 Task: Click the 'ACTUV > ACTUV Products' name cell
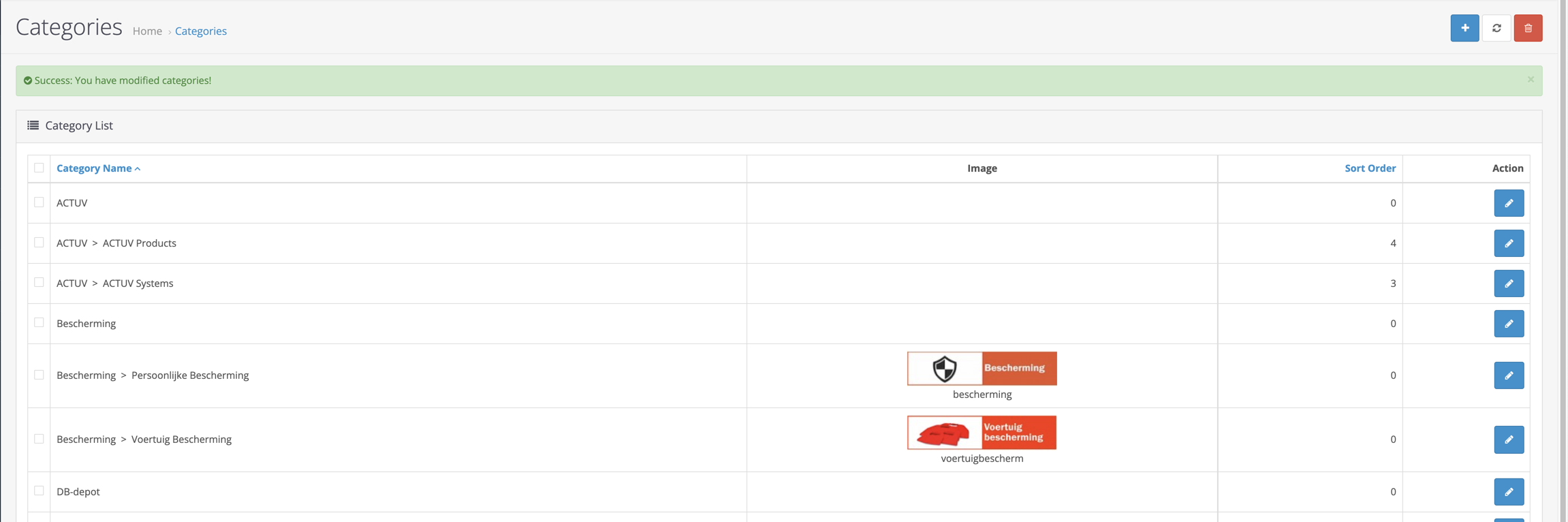[x=398, y=243]
